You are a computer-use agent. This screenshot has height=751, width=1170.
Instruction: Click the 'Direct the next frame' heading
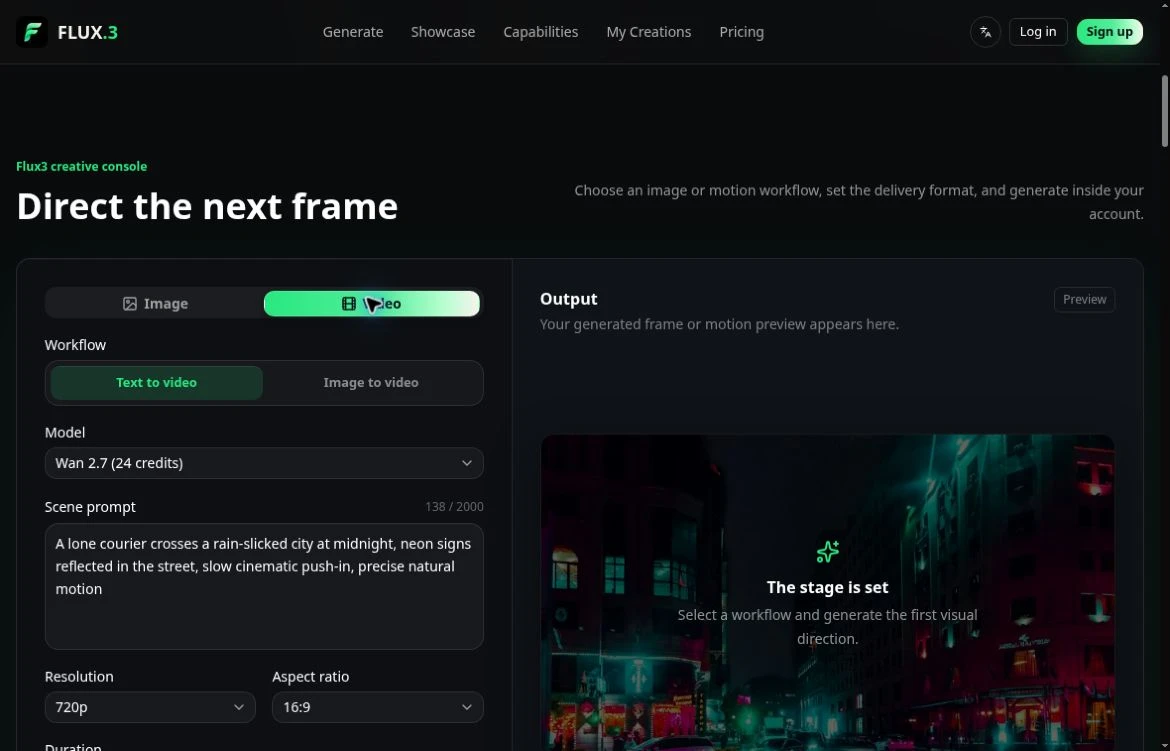pos(207,206)
